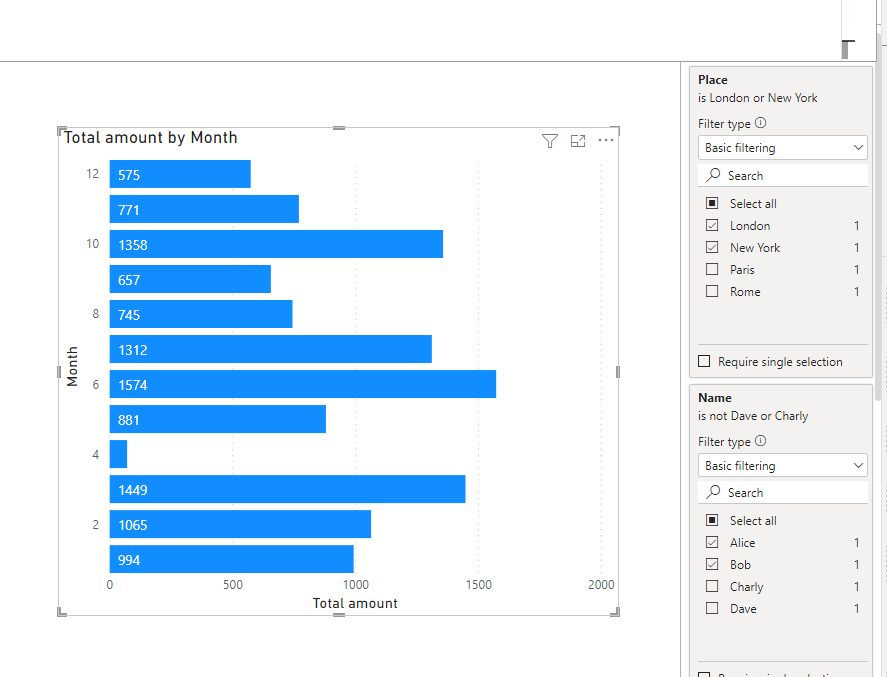Select the bar labeled 1449
The height and width of the screenshot is (677, 887).
coord(287,489)
